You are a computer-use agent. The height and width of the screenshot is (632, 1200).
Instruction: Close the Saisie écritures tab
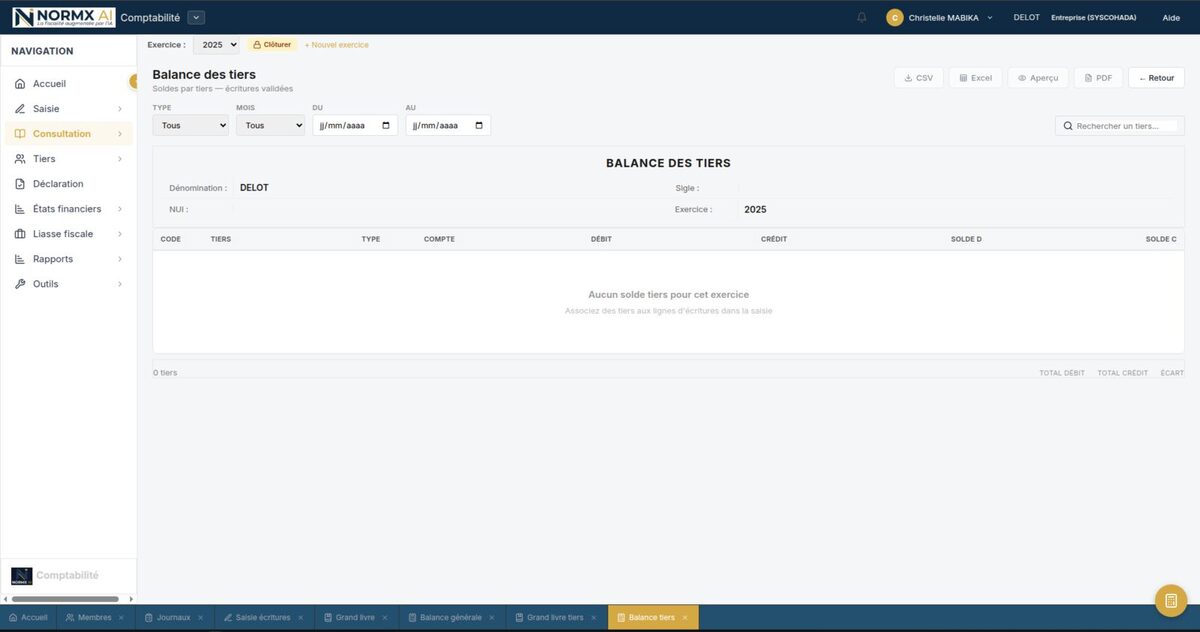(x=301, y=618)
